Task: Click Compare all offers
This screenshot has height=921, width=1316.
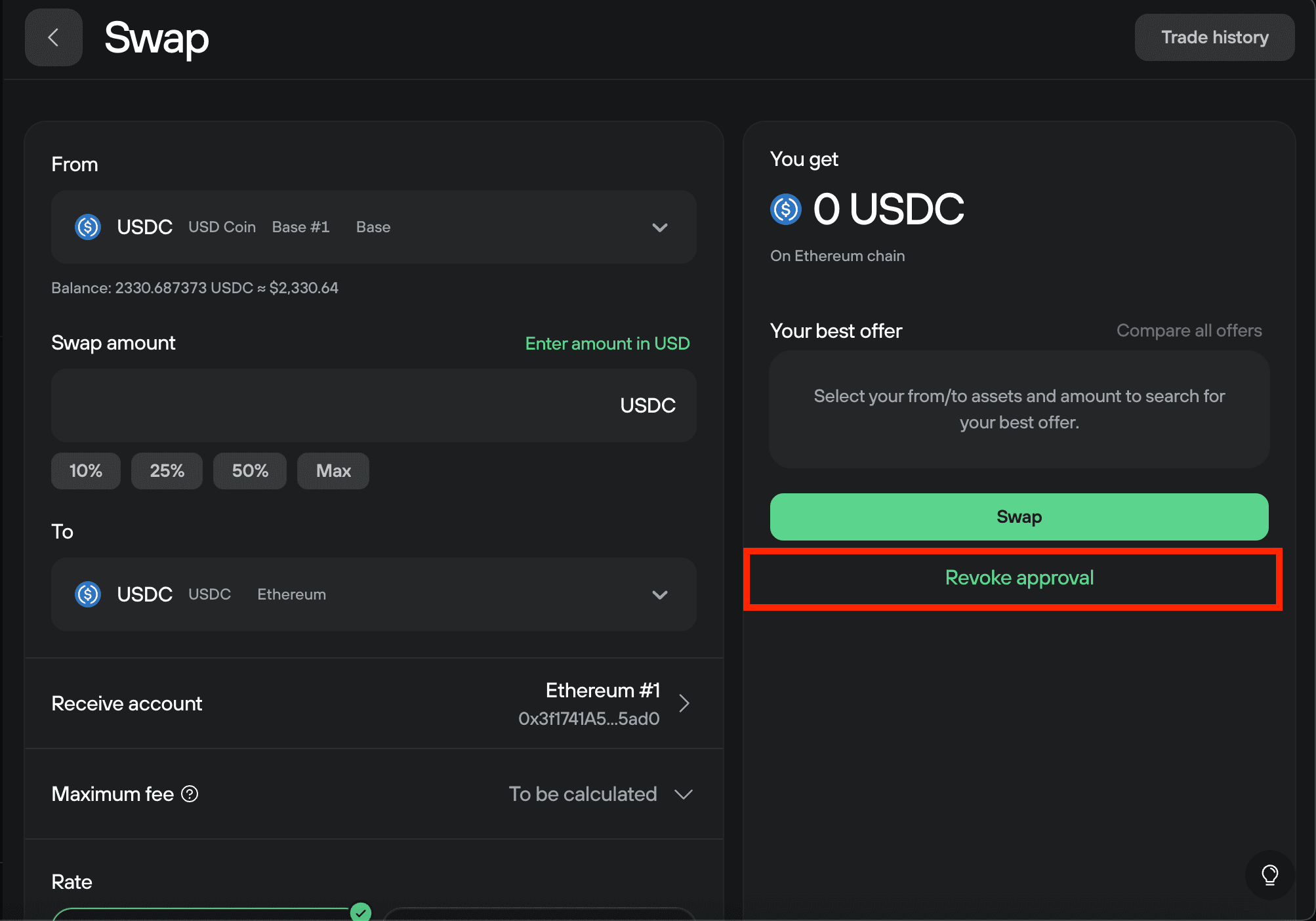Action: [1188, 331]
